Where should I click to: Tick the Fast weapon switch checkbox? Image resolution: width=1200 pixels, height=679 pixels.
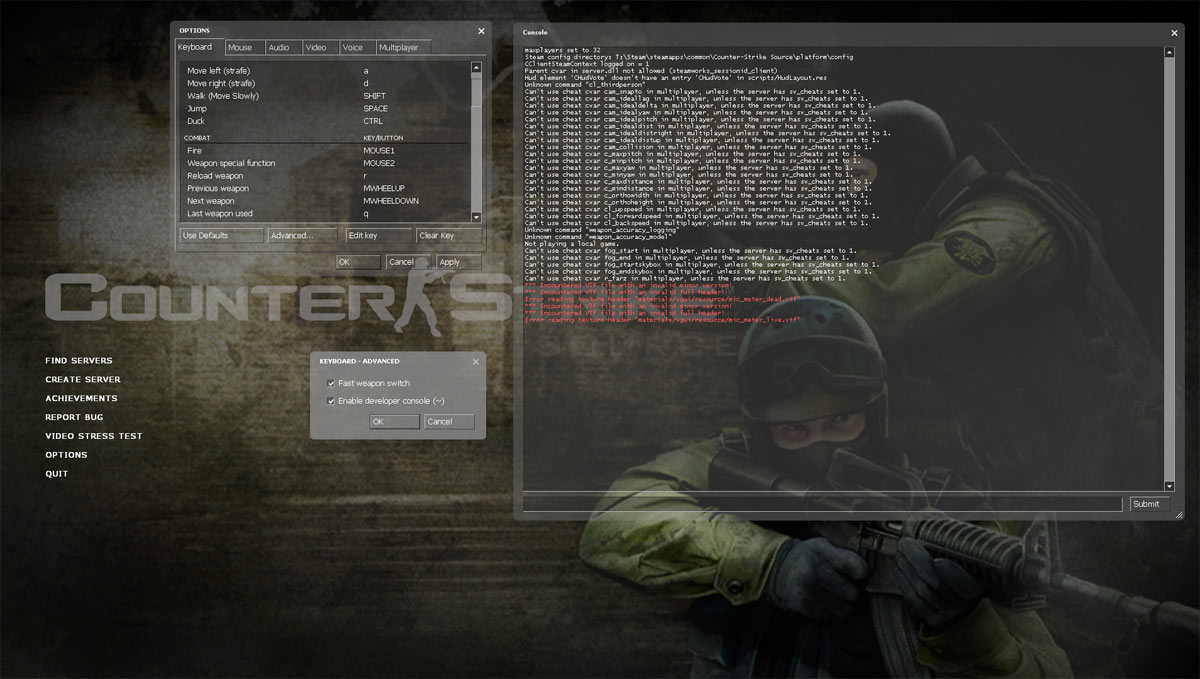pyautogui.click(x=331, y=383)
